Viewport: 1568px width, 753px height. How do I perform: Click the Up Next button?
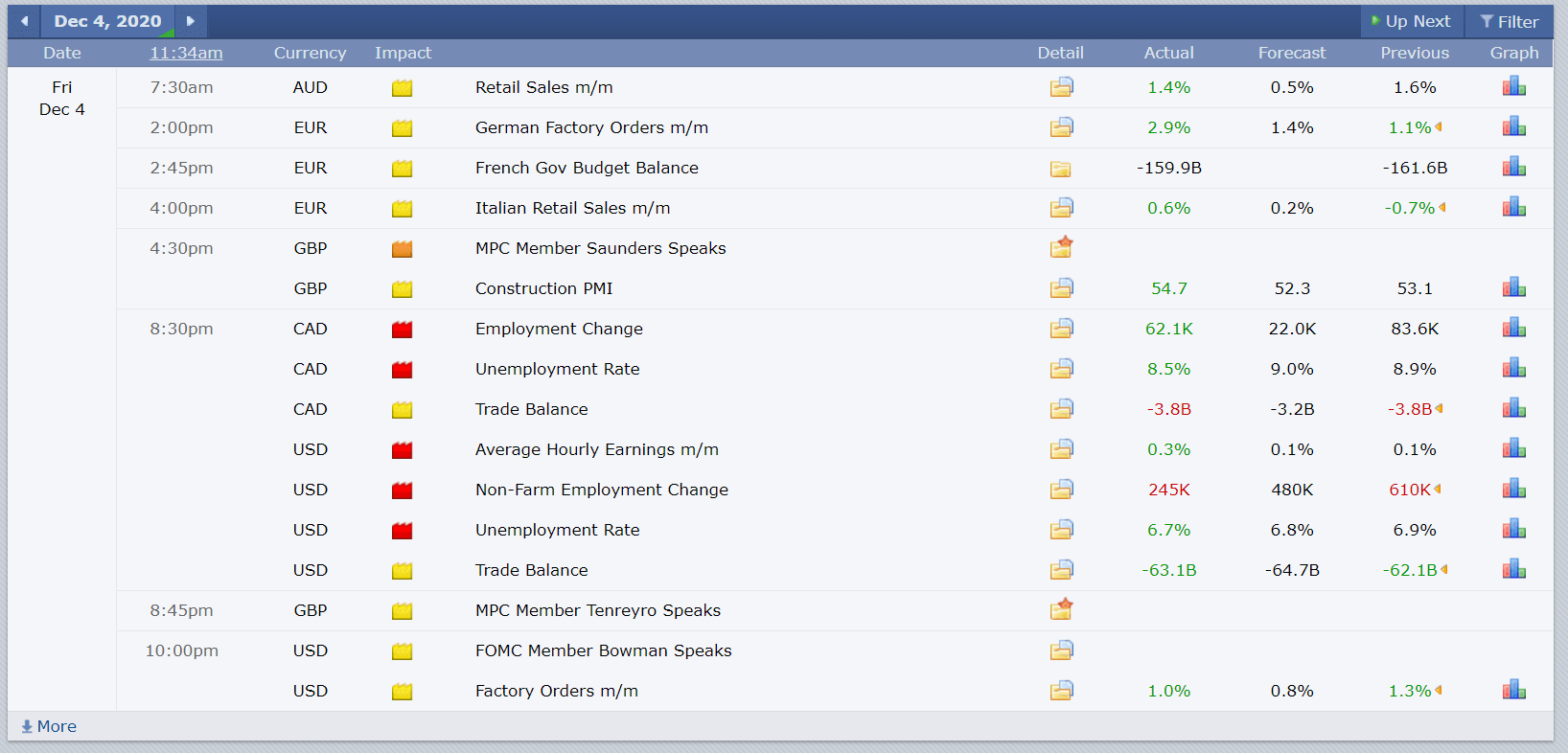(x=1411, y=21)
